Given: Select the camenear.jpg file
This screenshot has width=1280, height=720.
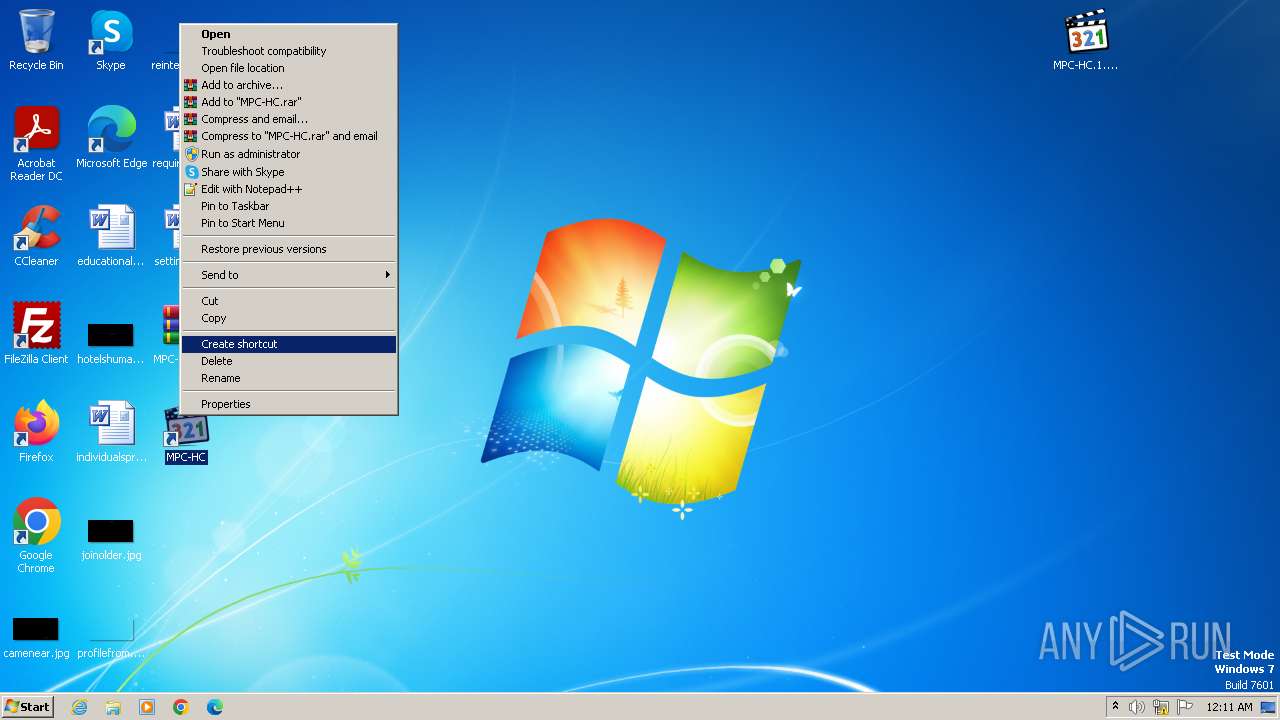Looking at the screenshot, I should click(36, 636).
